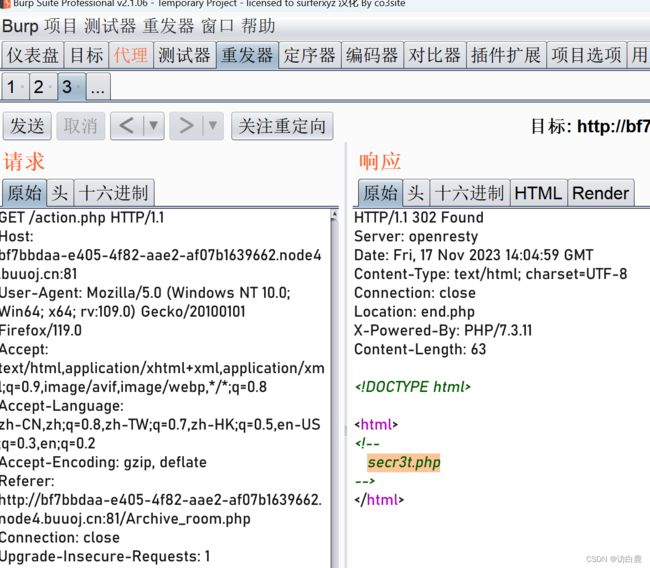Screen dimensions: 650x568
Task: Switch to the 仪表盘 tab
Action: (33, 55)
